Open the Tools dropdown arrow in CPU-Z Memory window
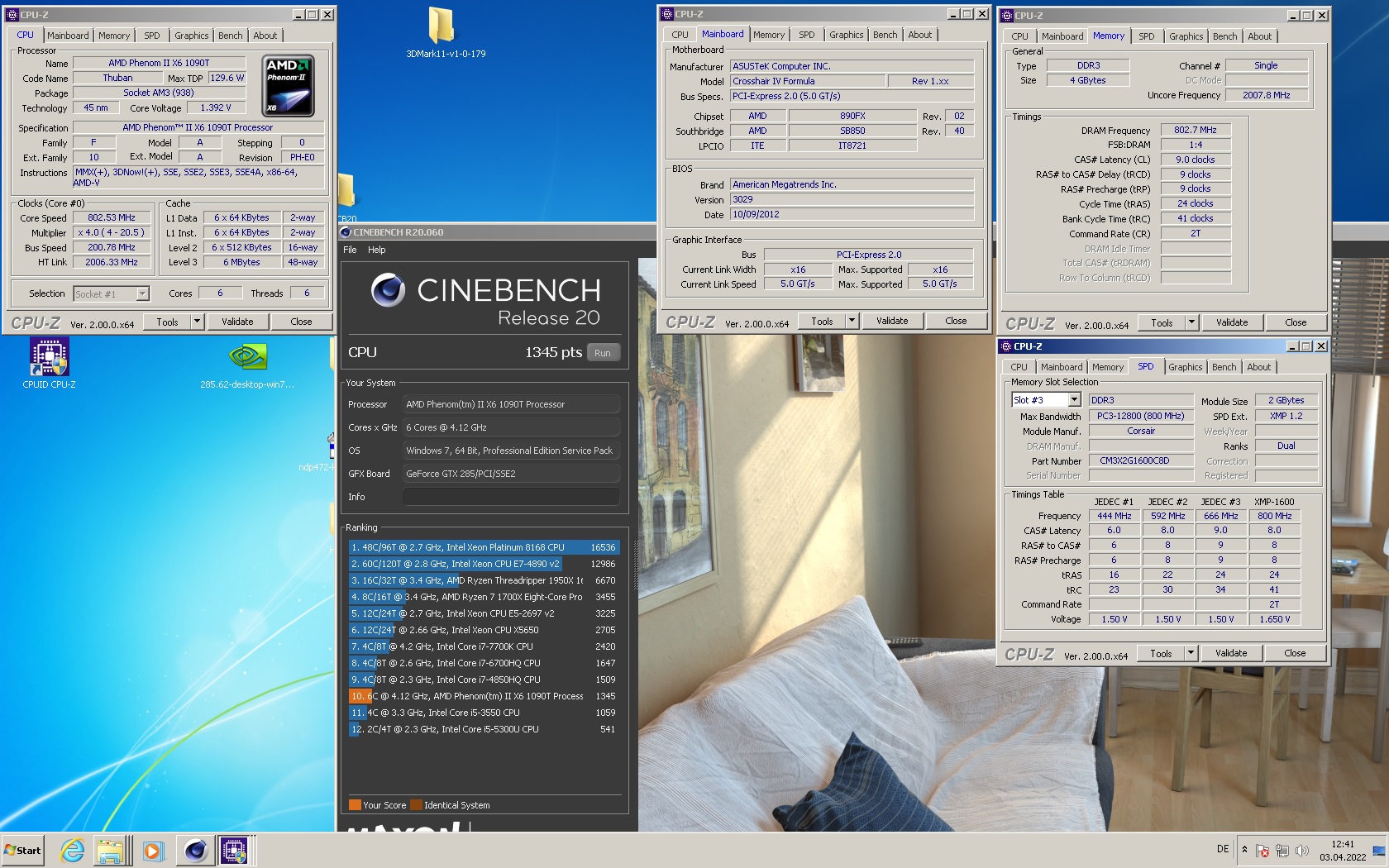Screen dimensions: 1389x868 coord(1191,322)
